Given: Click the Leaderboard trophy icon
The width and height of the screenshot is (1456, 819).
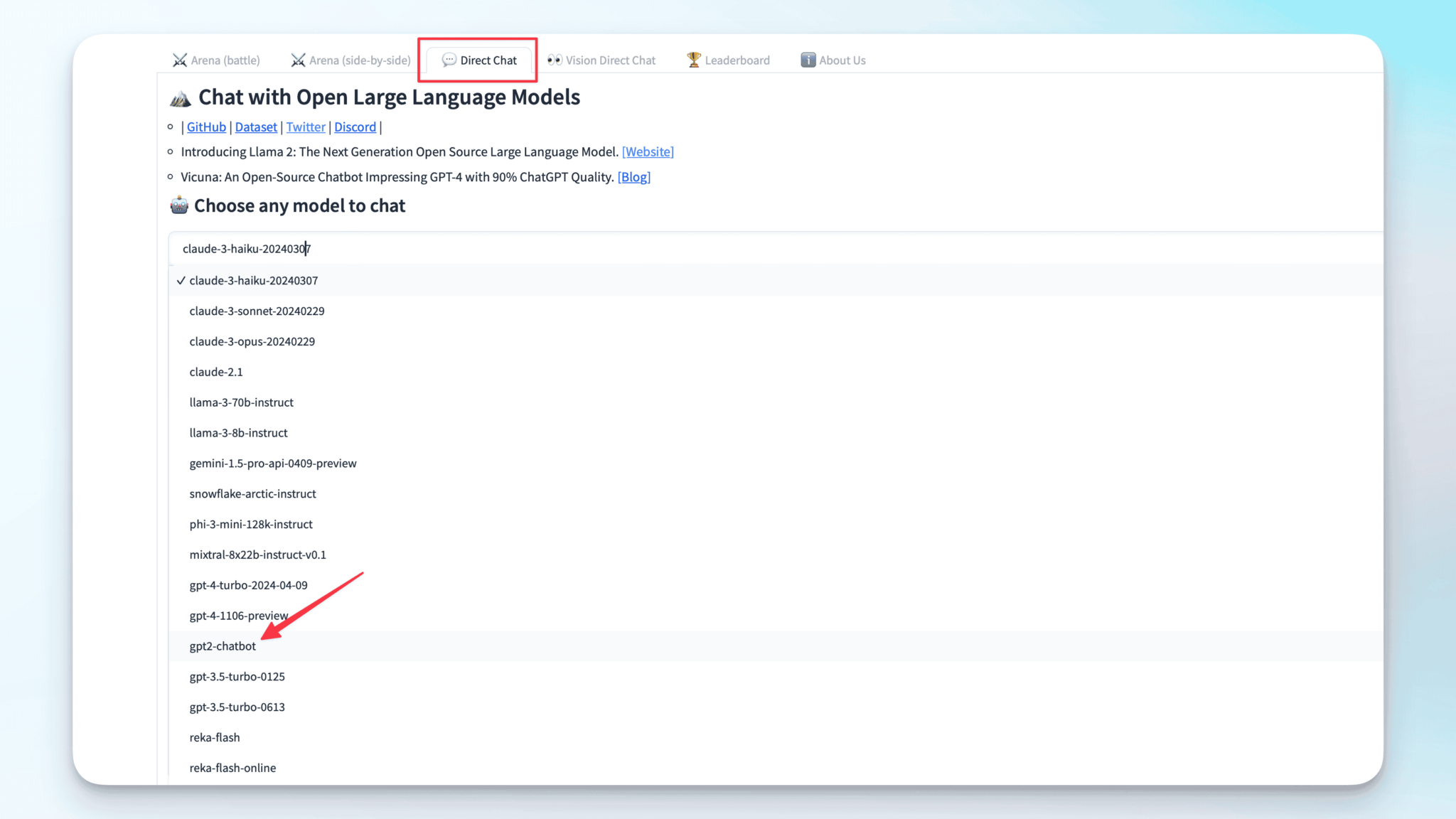Looking at the screenshot, I should (694, 60).
